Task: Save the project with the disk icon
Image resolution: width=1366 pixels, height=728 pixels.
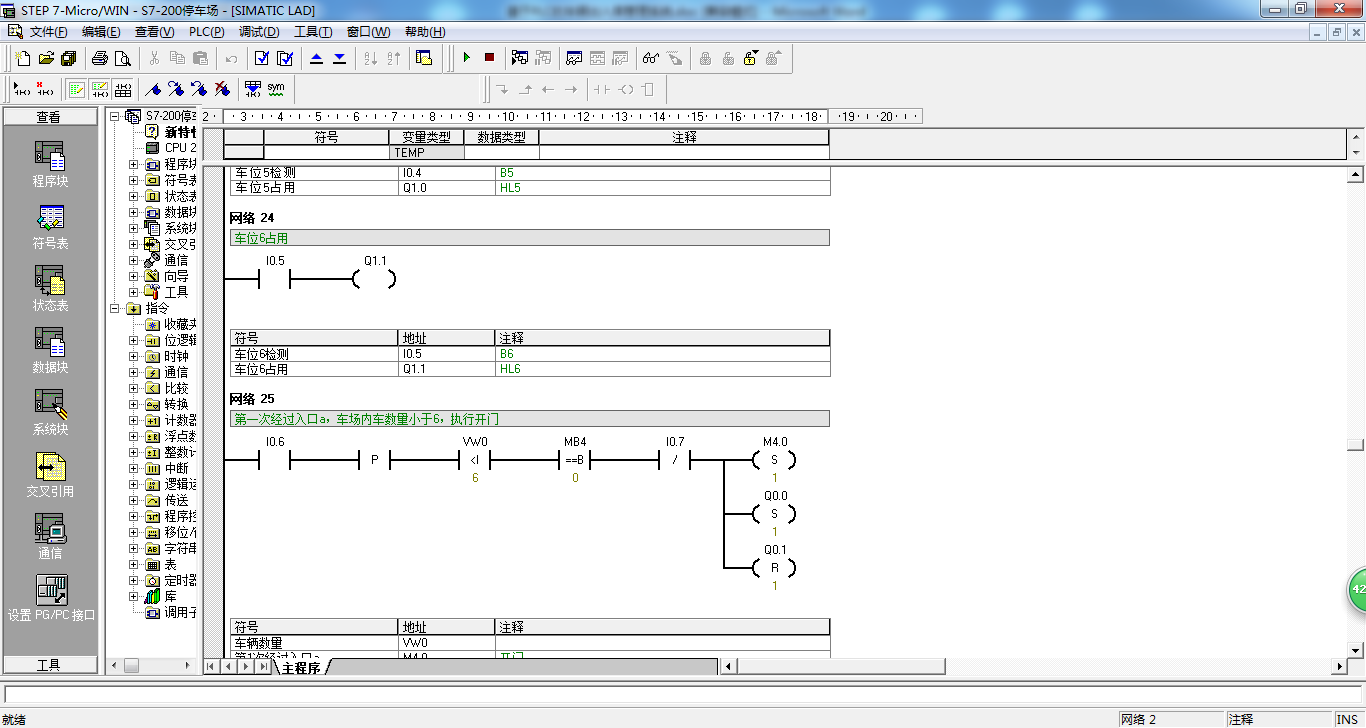Action: click(x=68, y=58)
